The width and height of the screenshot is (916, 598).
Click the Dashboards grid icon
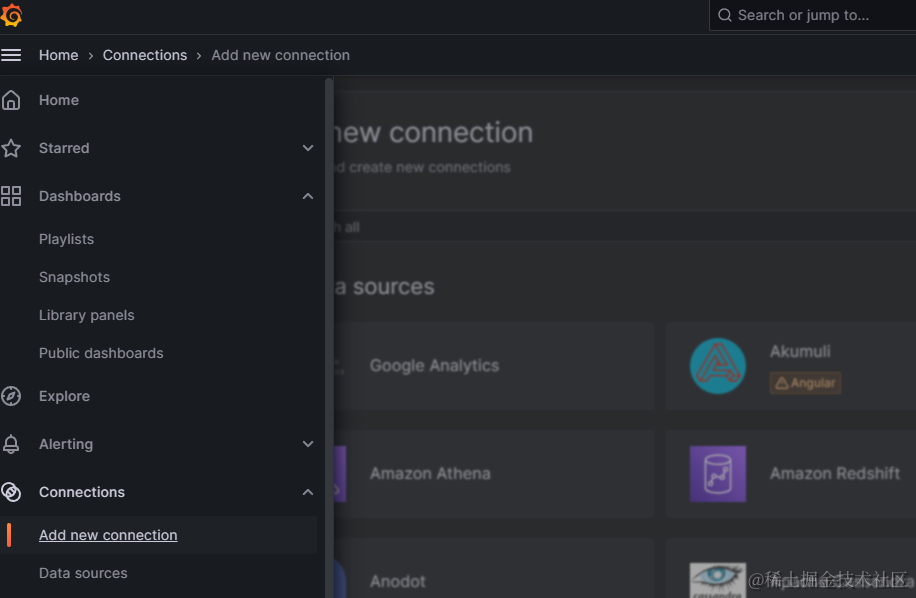(11, 196)
